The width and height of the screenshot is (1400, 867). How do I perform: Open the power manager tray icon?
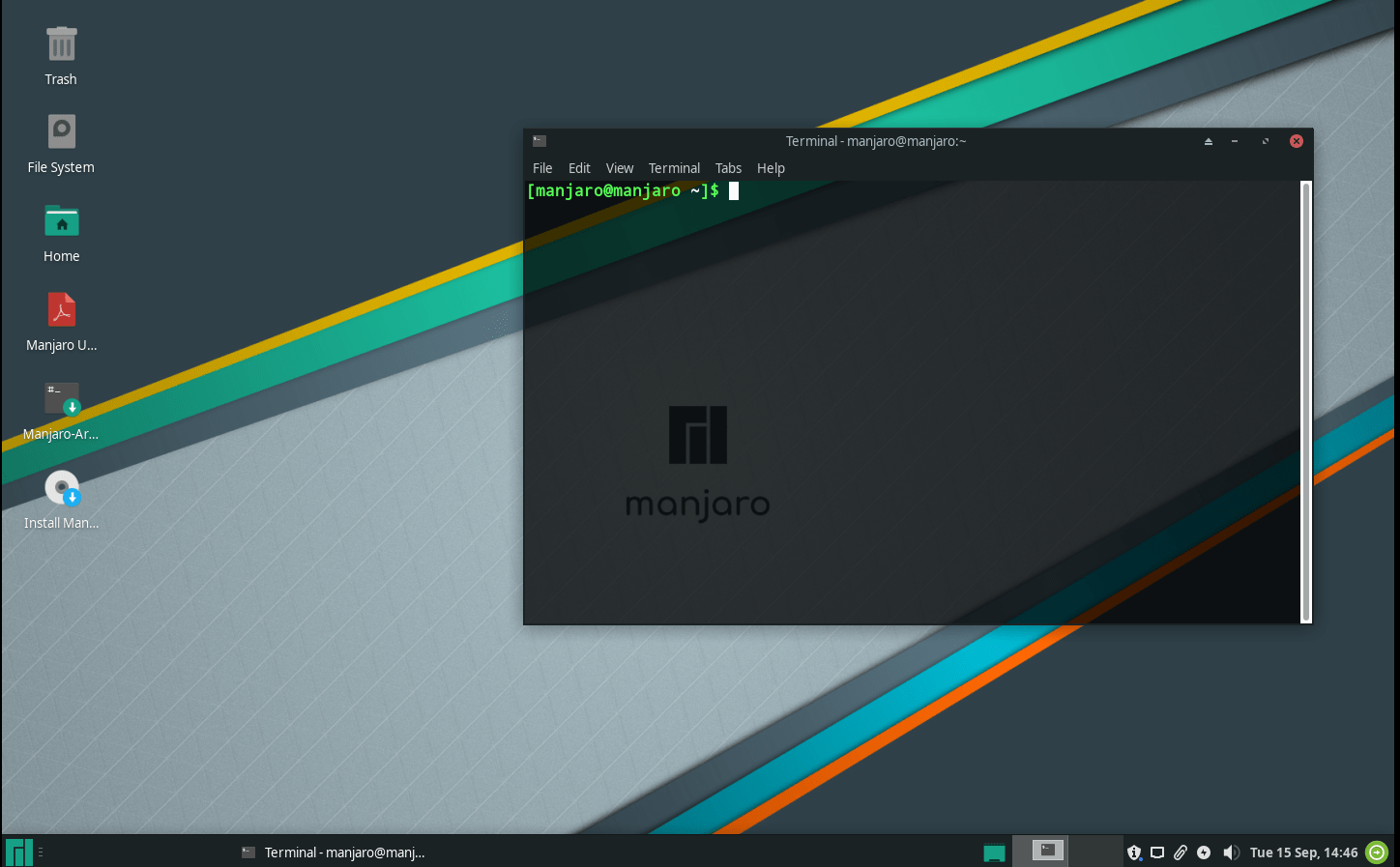1204,853
